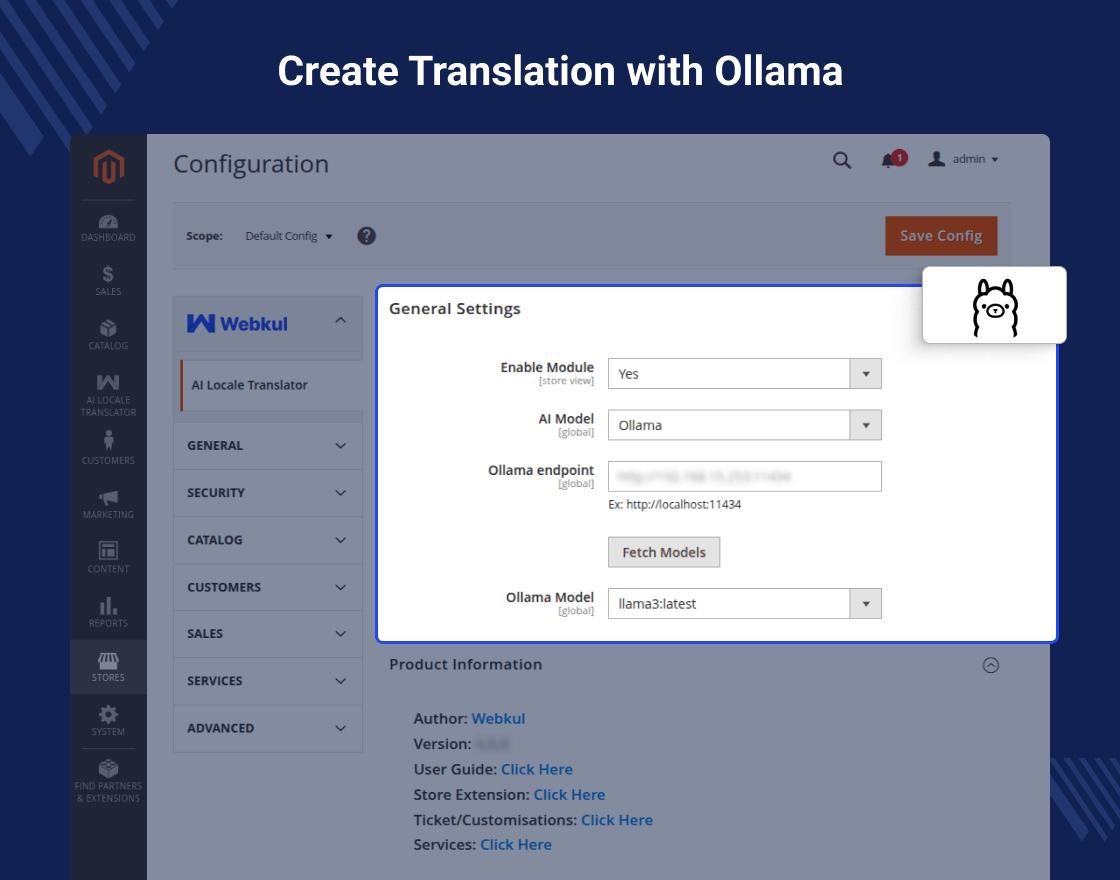Click the search magnifier icon
This screenshot has height=880, width=1120.
tap(842, 160)
